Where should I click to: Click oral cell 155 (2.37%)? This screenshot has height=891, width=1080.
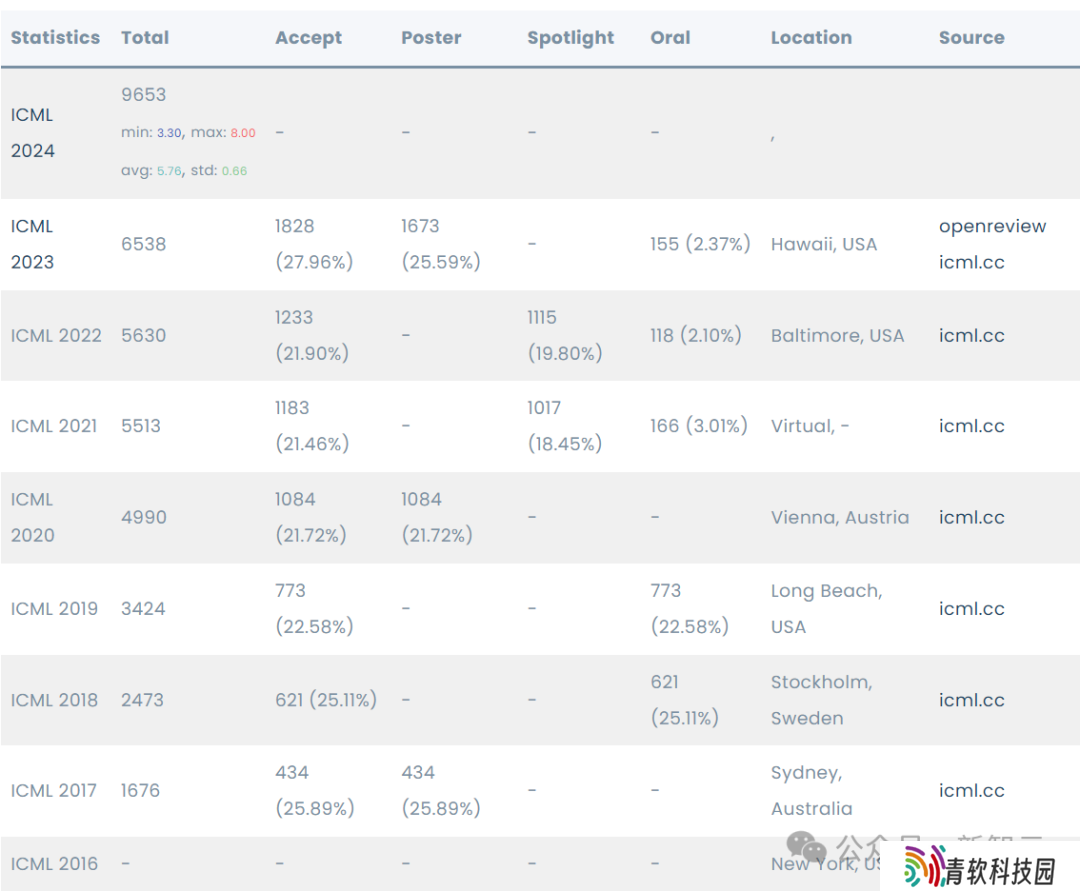coord(700,244)
